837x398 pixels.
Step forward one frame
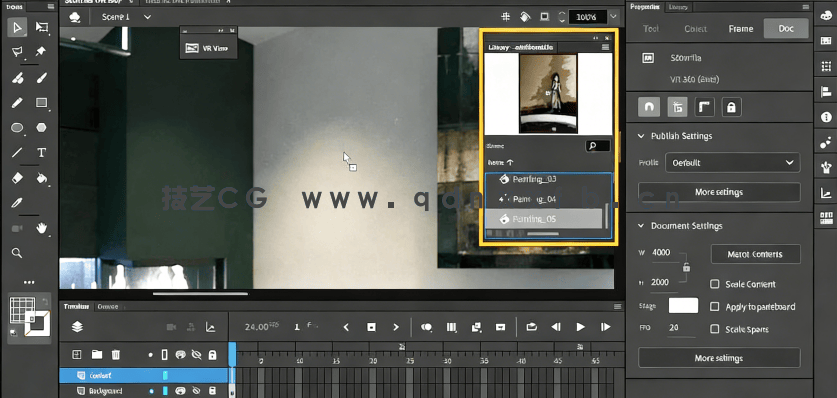(605, 327)
